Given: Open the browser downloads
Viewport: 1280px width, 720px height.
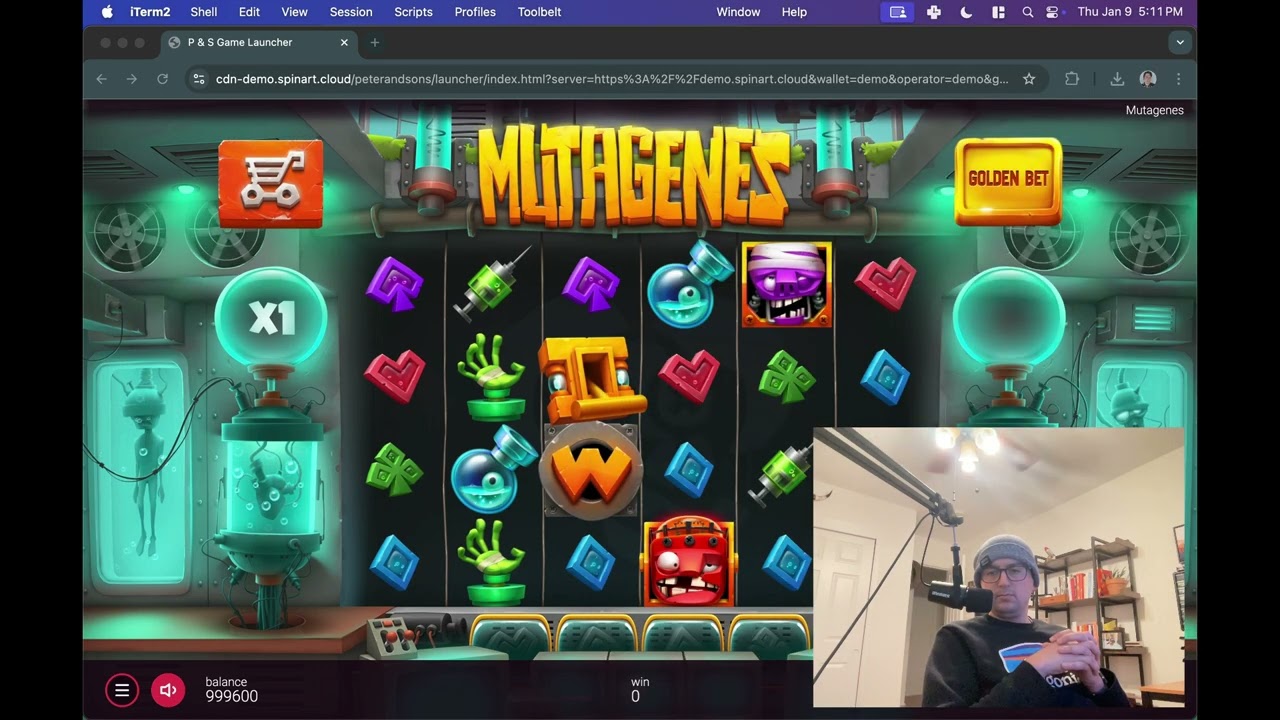Looking at the screenshot, I should click(x=1117, y=79).
